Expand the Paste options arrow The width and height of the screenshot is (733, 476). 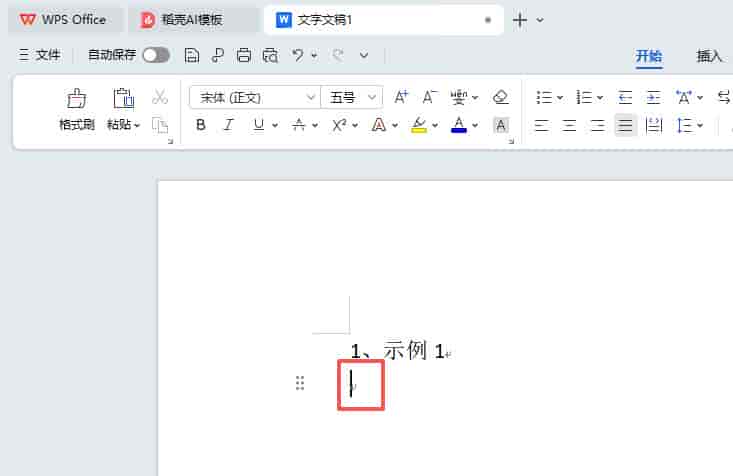coord(137,125)
